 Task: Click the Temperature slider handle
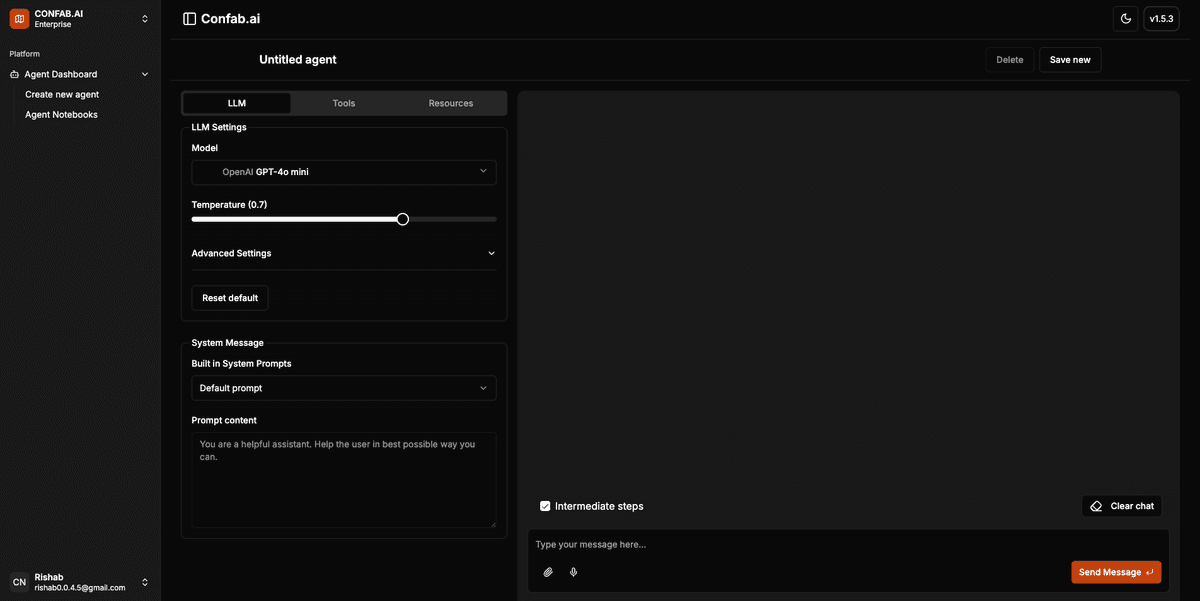pos(402,219)
